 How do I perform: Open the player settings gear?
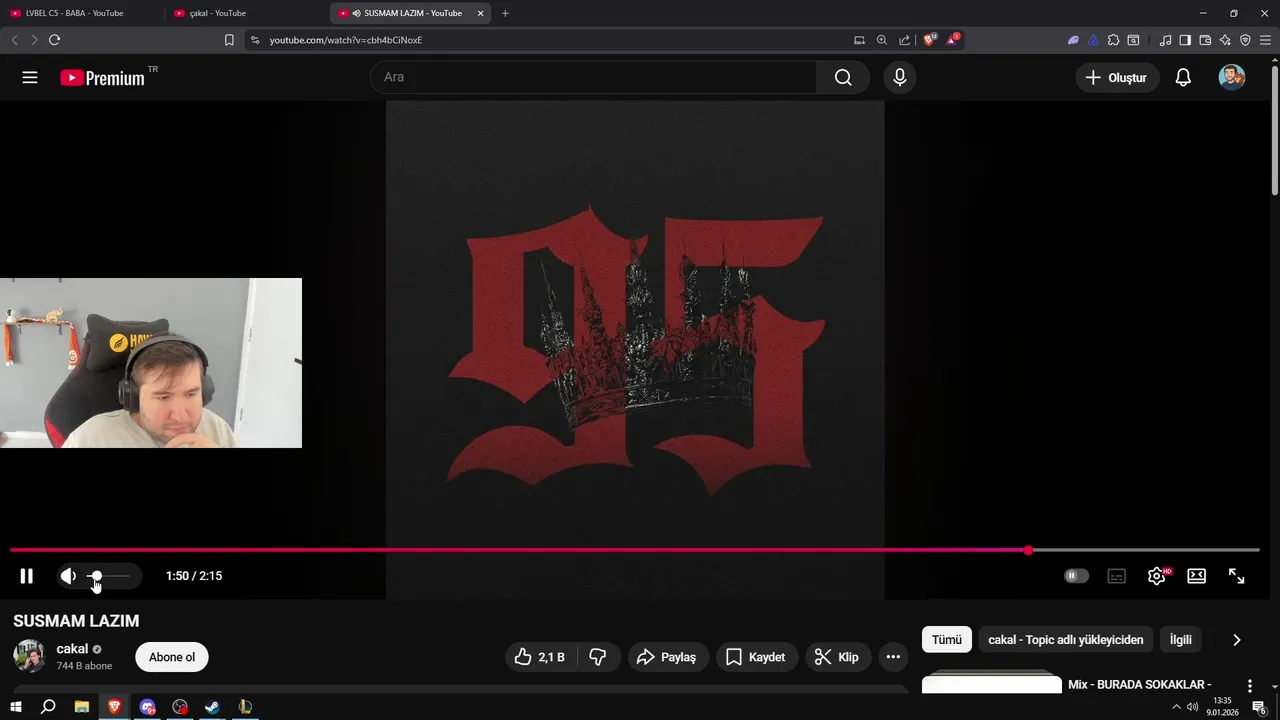(1157, 576)
